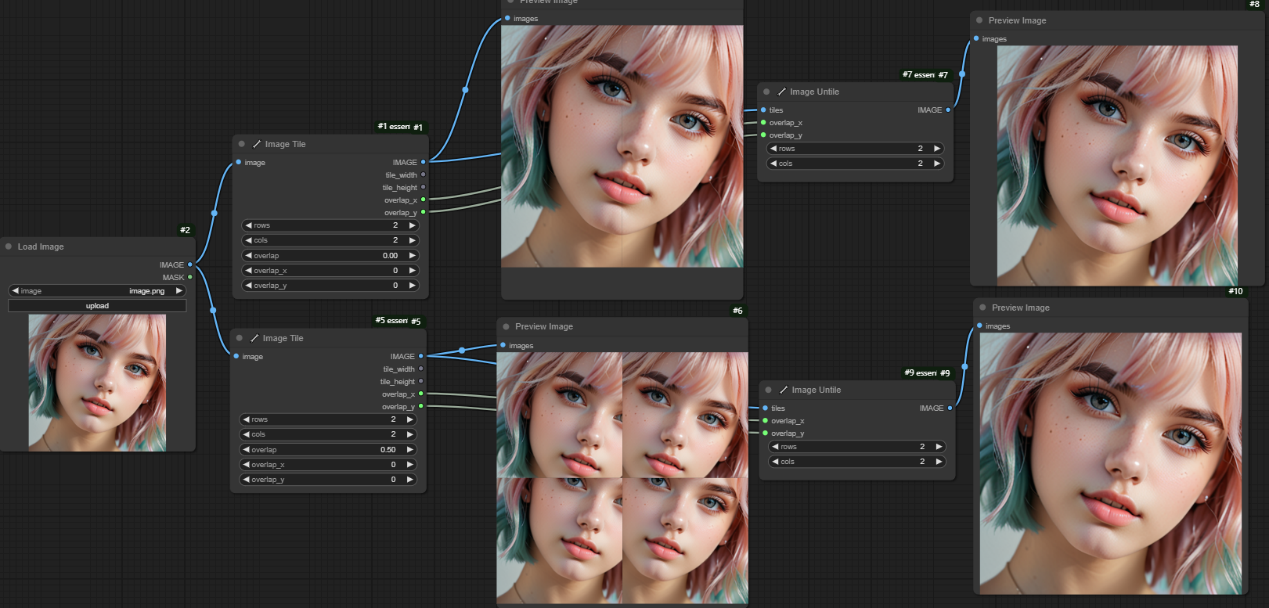Image resolution: width=1269 pixels, height=608 pixels.
Task: Increase overlap_x value in Image Tile node #5
Action: pos(410,464)
